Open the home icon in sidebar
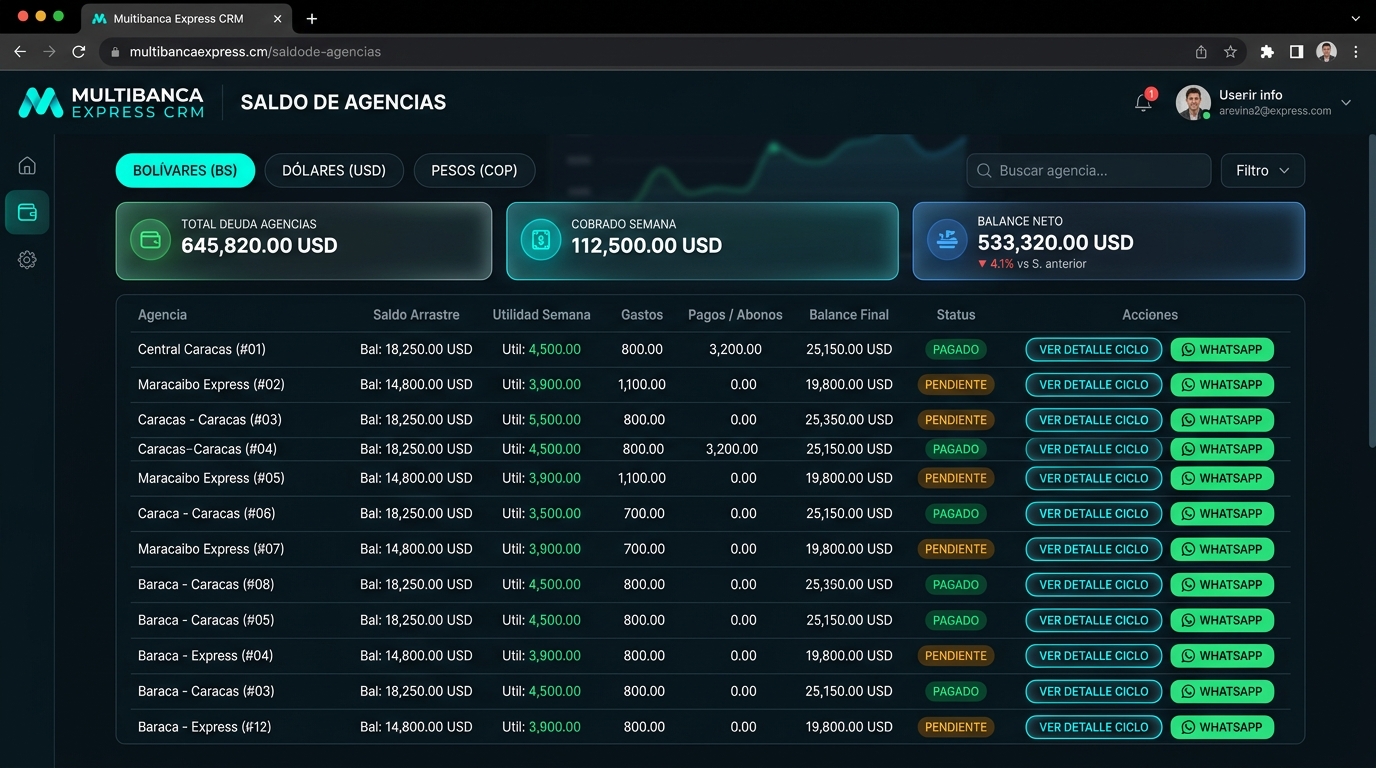 tap(27, 166)
